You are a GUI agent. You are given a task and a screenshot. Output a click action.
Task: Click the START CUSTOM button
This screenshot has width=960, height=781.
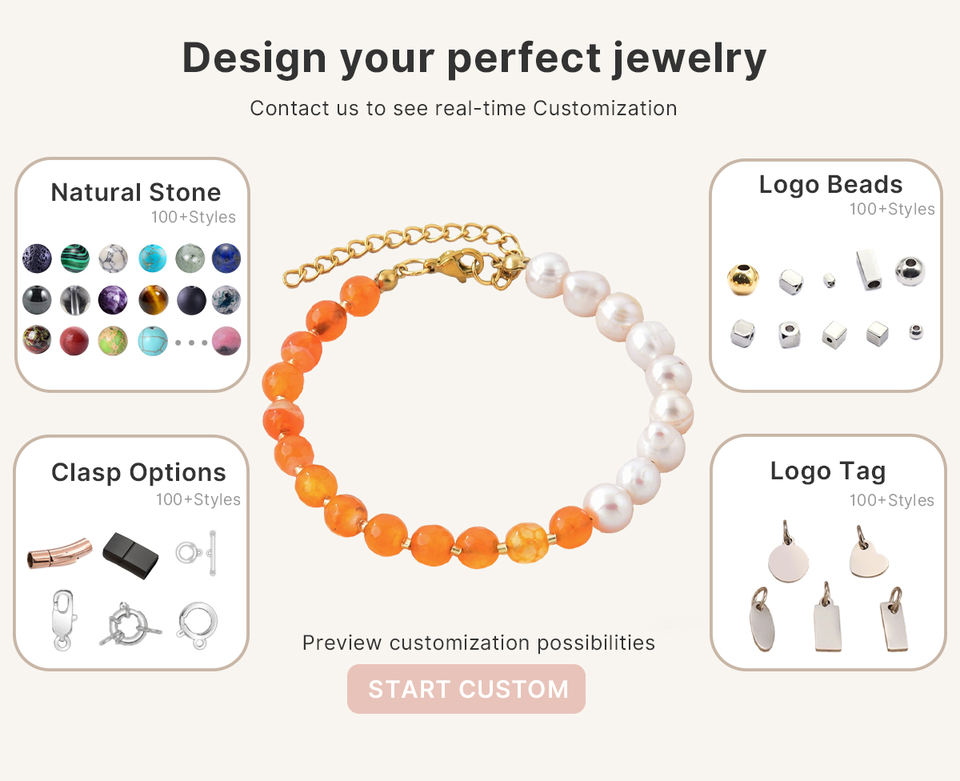(x=466, y=689)
